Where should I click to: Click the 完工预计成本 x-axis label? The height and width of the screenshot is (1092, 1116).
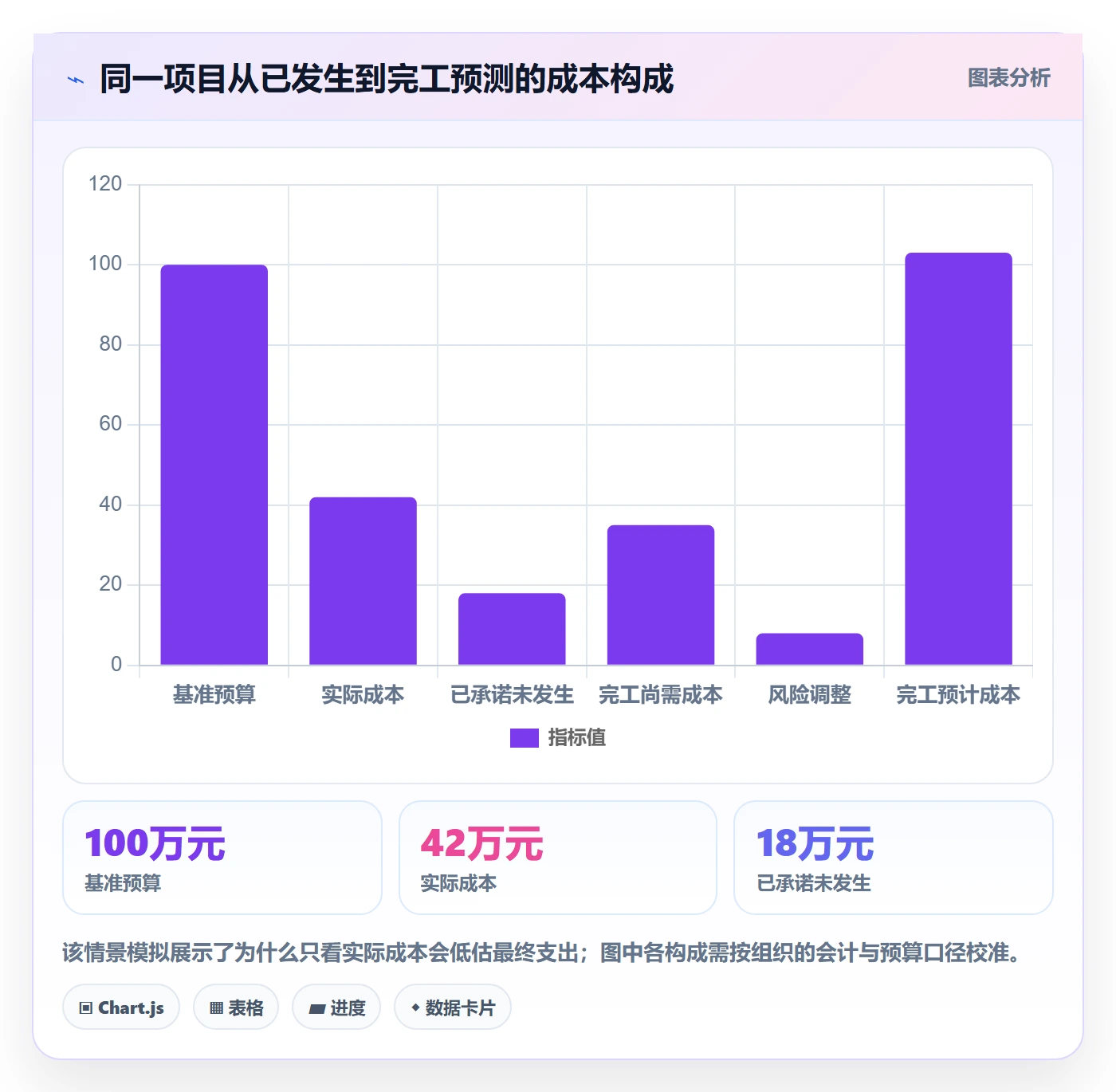click(x=958, y=695)
